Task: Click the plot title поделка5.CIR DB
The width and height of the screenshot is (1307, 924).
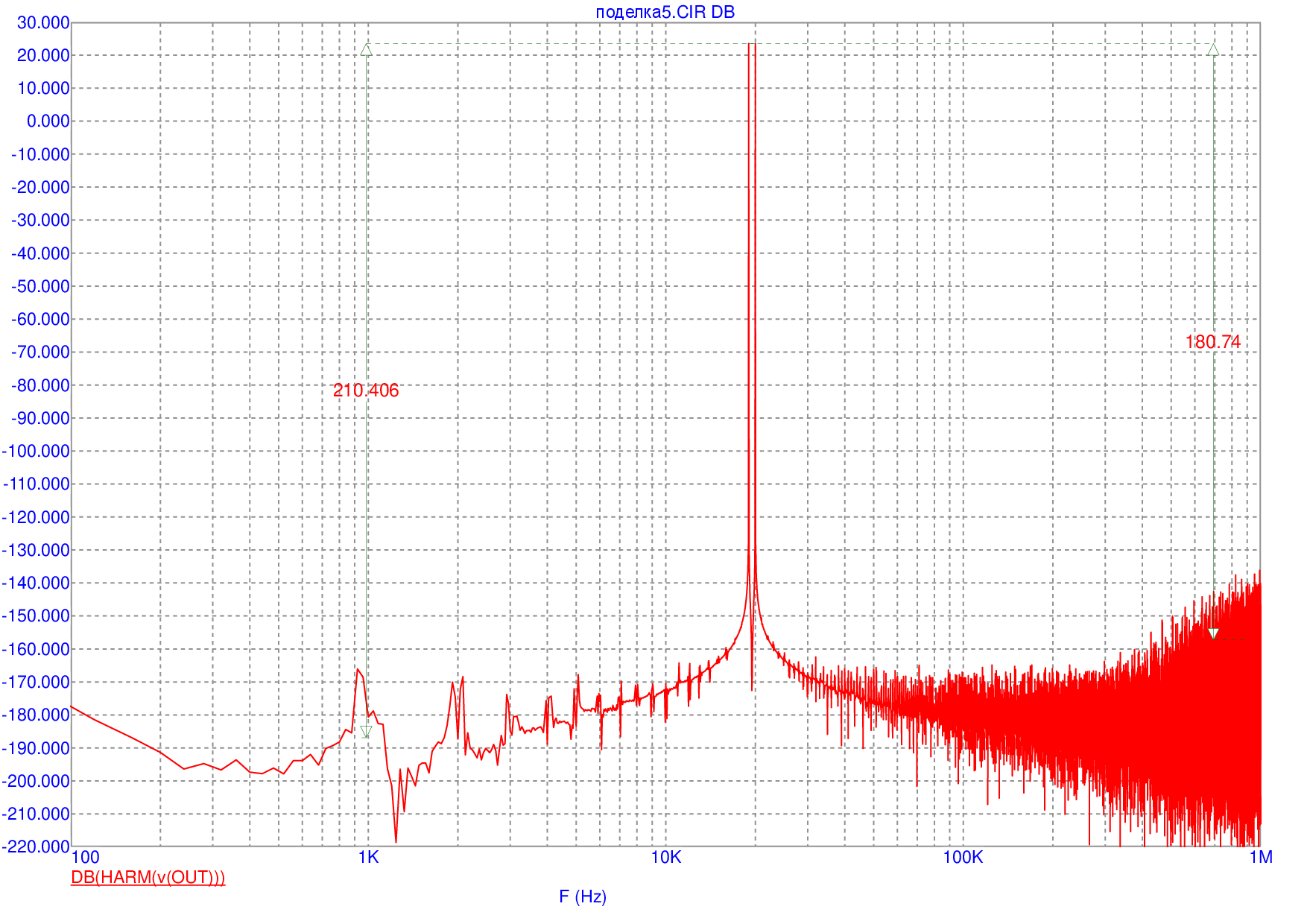Action: [x=665, y=11]
